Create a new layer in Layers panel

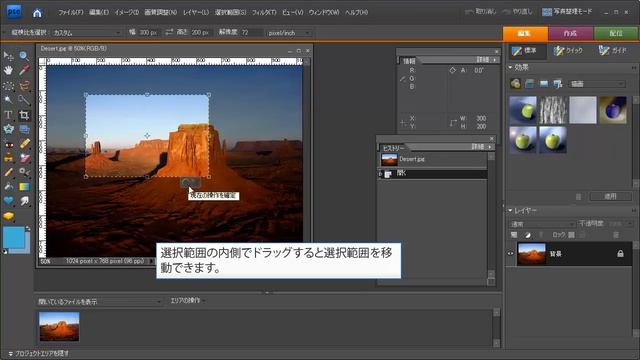click(x=514, y=235)
